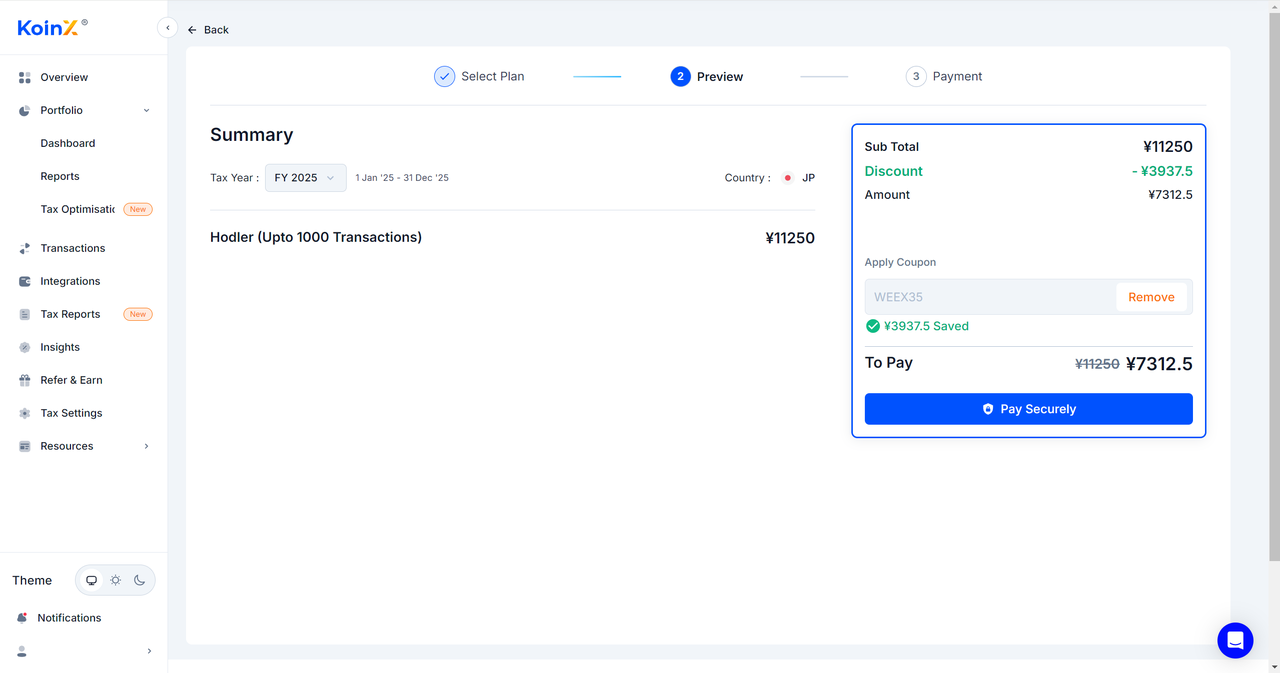Switch to light theme
1280x673 pixels.
[x=116, y=580]
